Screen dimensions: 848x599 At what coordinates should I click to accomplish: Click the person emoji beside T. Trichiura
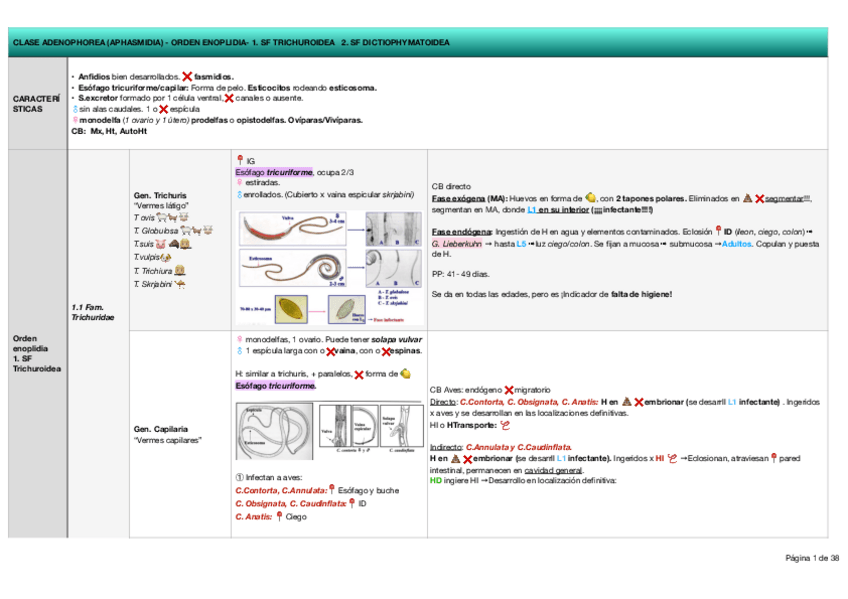(x=181, y=270)
